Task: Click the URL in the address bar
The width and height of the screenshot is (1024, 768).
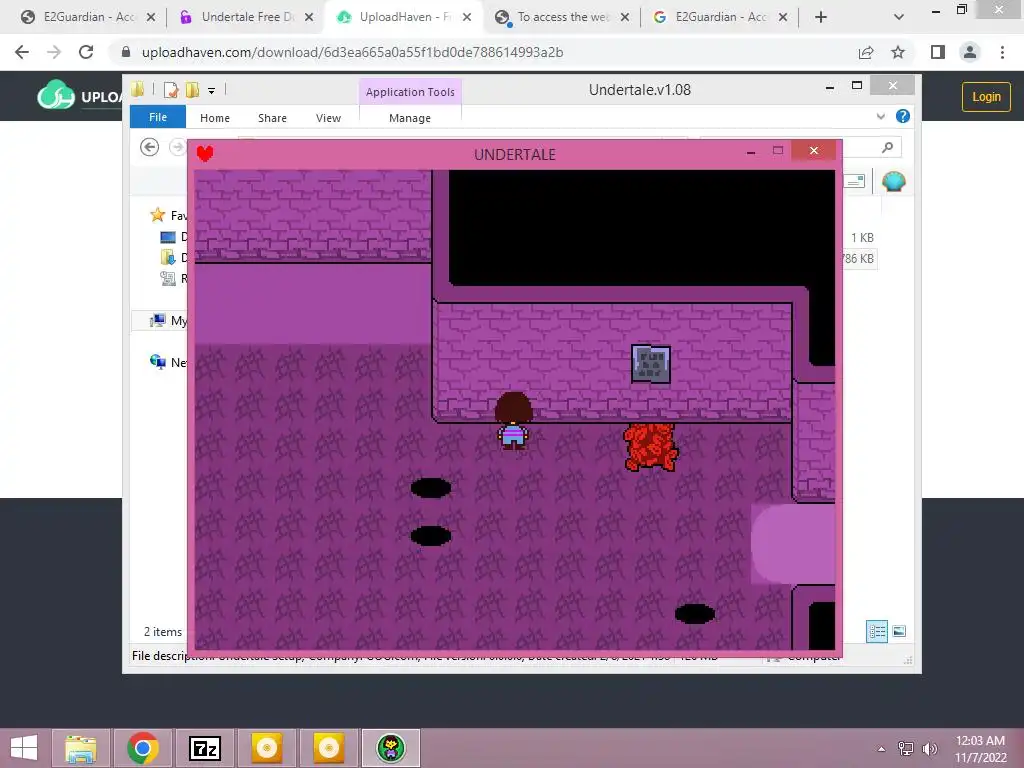Action: point(353,52)
